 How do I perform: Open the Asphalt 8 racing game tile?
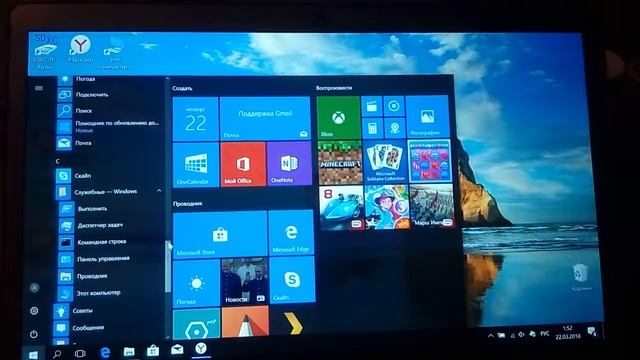[341, 208]
